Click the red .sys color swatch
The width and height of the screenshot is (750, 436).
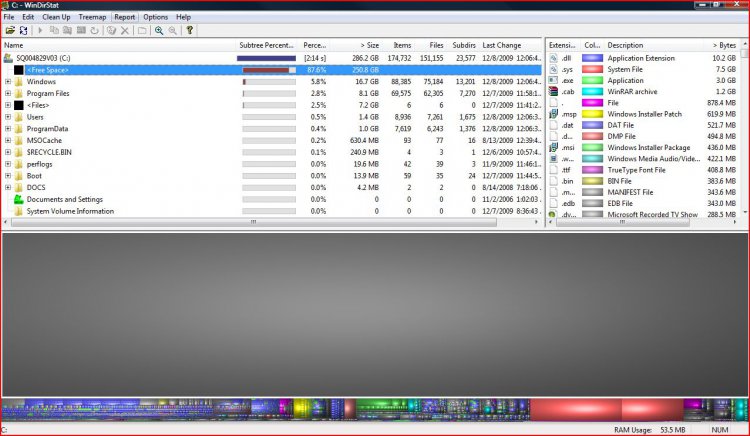(x=592, y=69)
